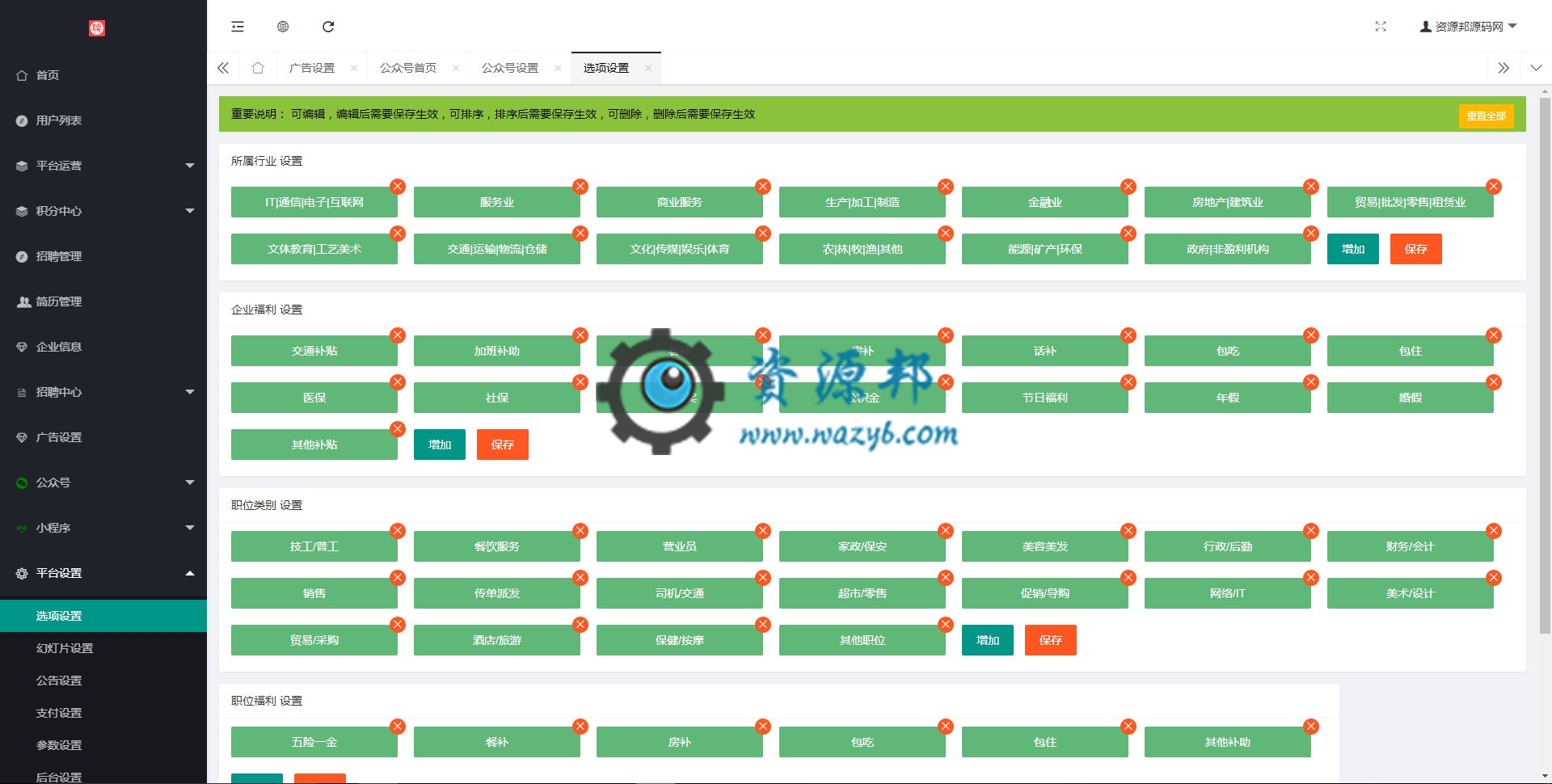Image resolution: width=1552 pixels, height=784 pixels.
Task: Enter fullscreen with the expand icon
Action: pyautogui.click(x=1381, y=27)
